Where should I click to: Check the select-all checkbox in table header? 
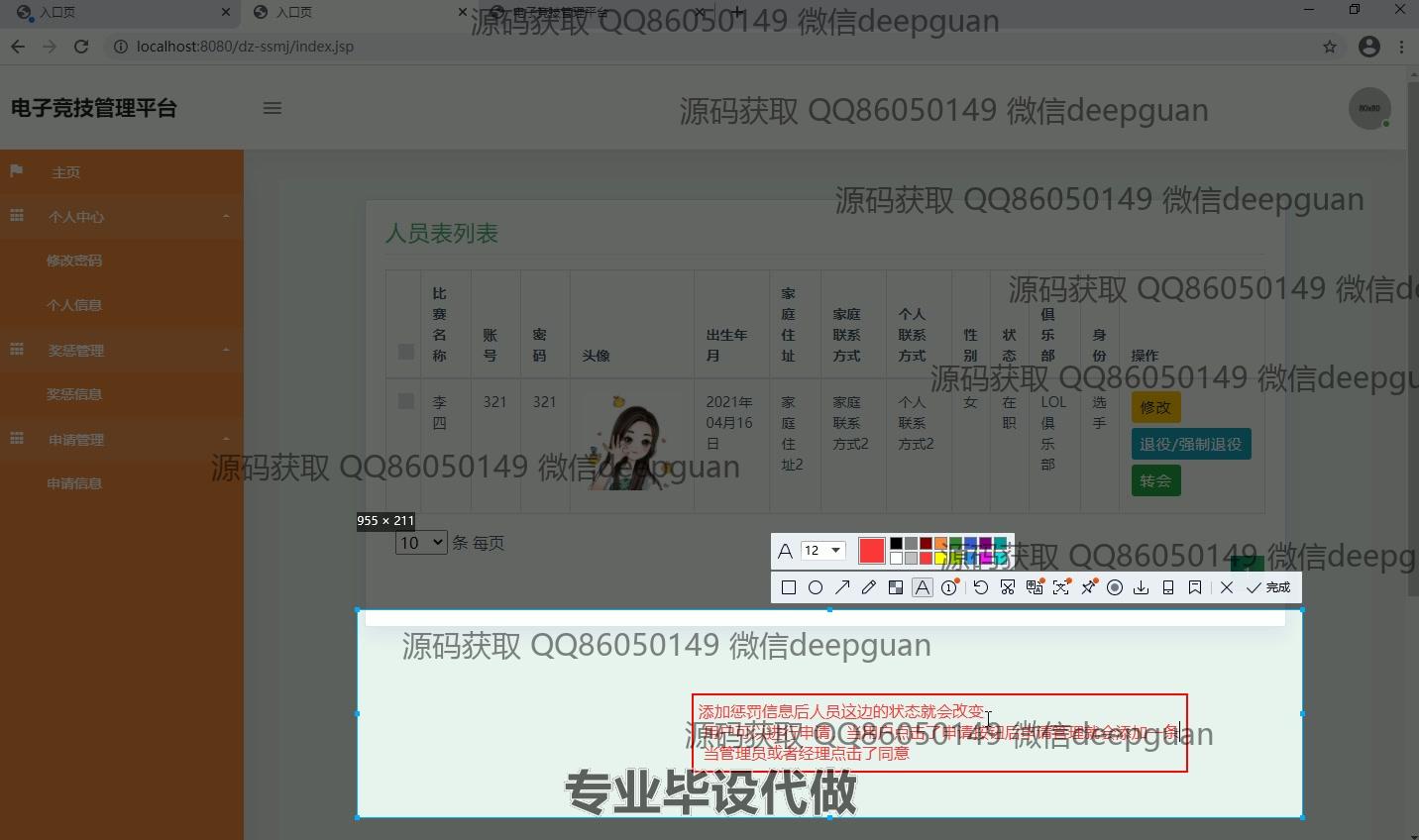pyautogui.click(x=404, y=352)
